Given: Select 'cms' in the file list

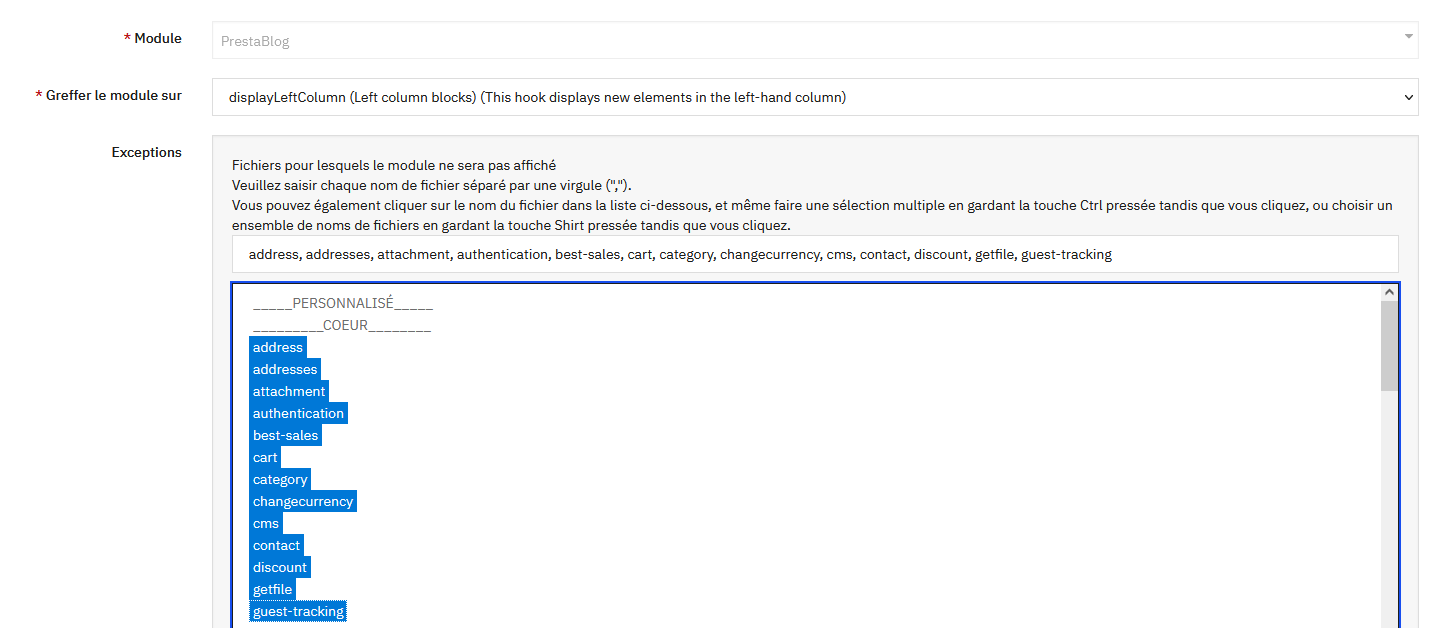Looking at the screenshot, I should (x=266, y=524).
